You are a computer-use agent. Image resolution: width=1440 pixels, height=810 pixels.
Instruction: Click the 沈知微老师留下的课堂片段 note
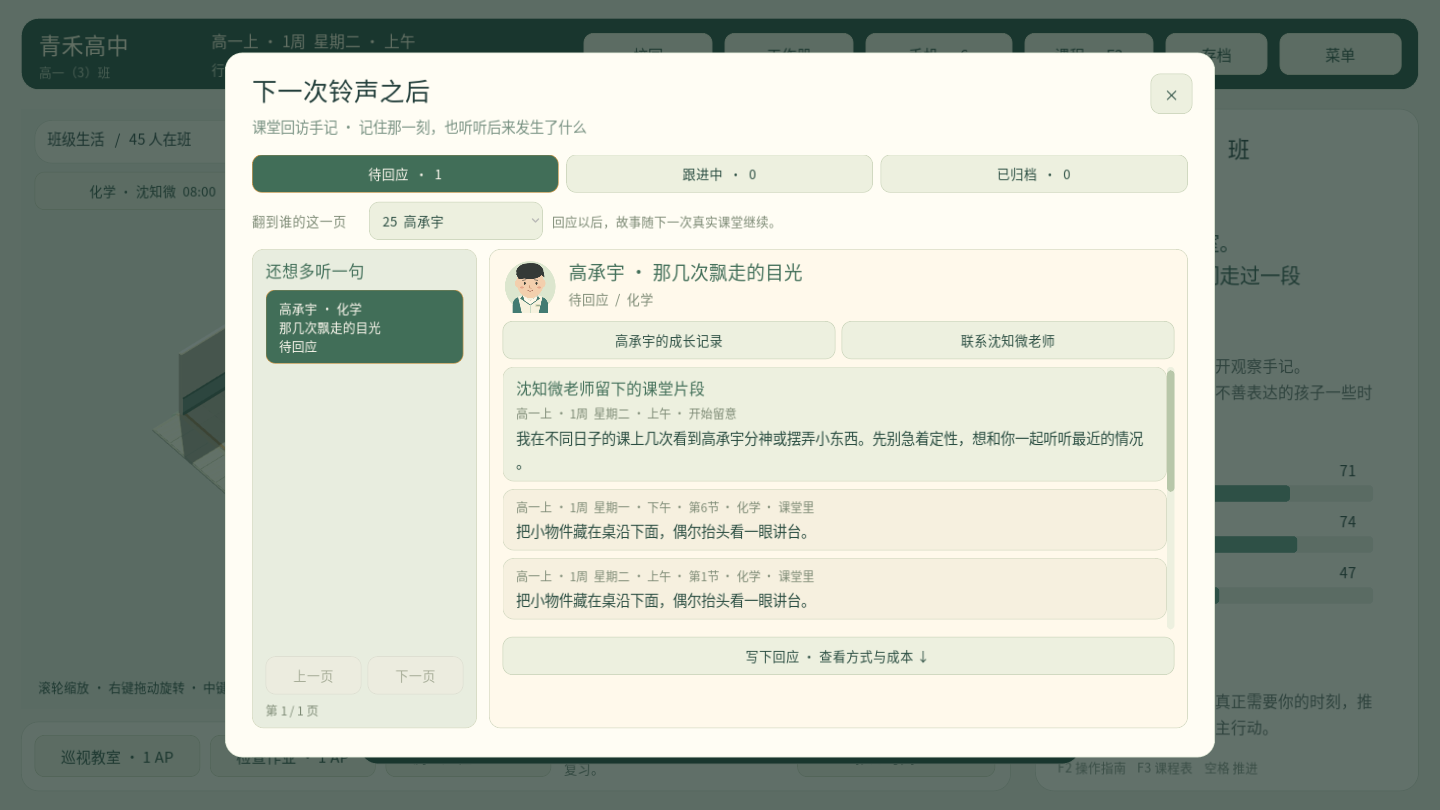click(x=834, y=425)
